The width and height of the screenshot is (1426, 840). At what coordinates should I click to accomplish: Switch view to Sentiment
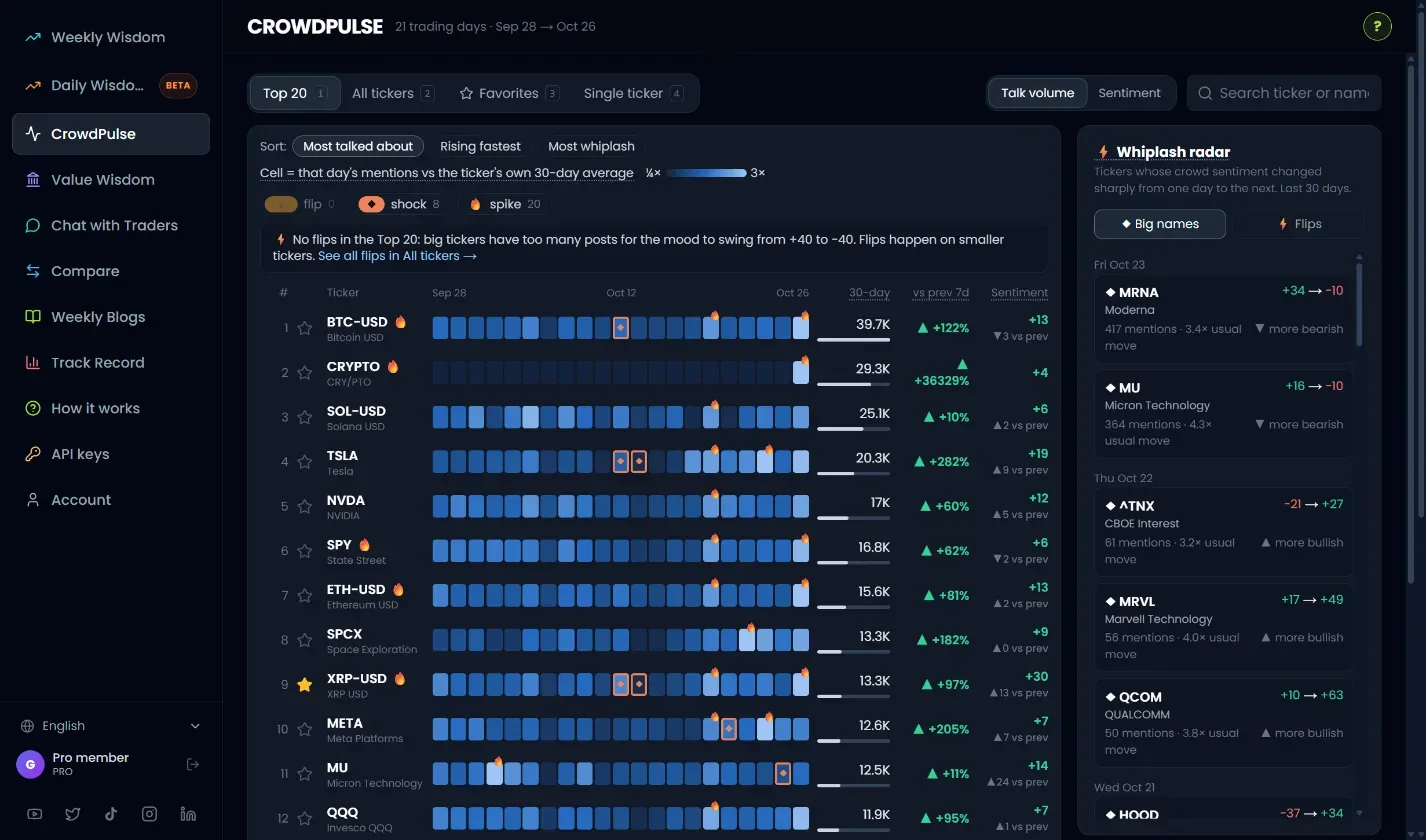1129,93
